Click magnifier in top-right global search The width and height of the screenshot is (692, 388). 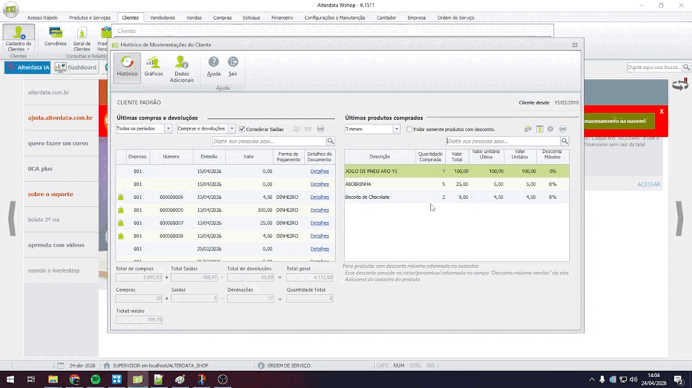pos(686,67)
